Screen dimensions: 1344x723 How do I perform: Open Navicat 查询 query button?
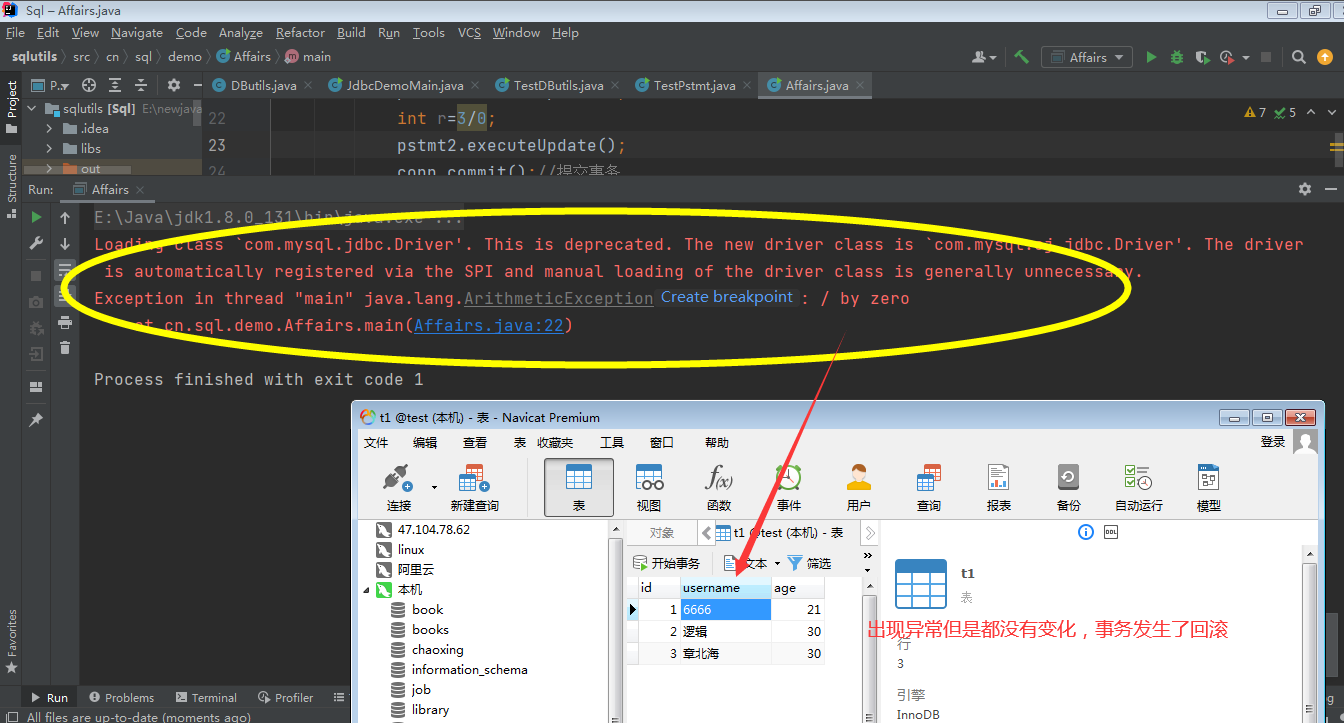[929, 487]
